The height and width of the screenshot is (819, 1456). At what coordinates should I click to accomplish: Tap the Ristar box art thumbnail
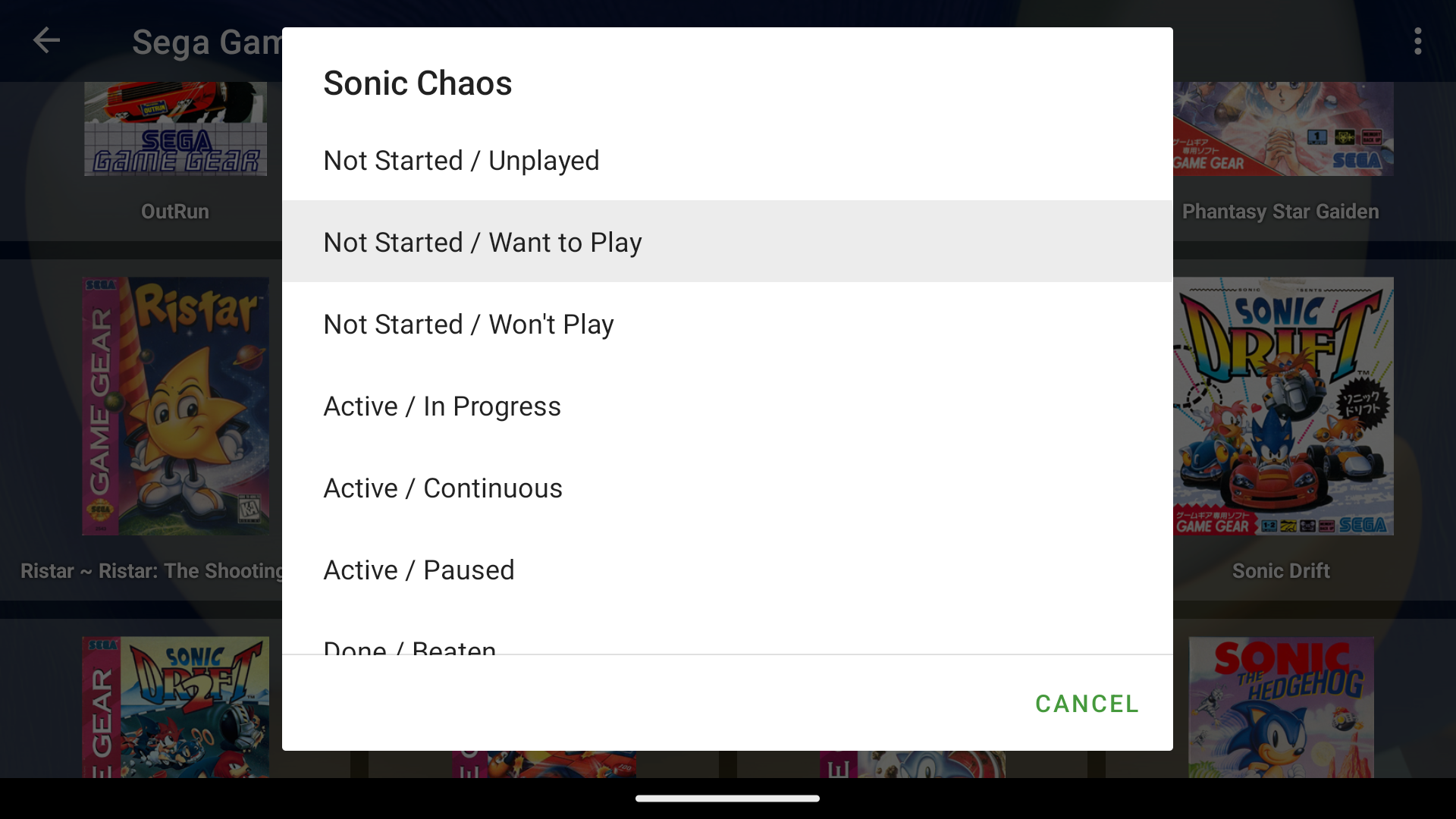pyautogui.click(x=175, y=406)
